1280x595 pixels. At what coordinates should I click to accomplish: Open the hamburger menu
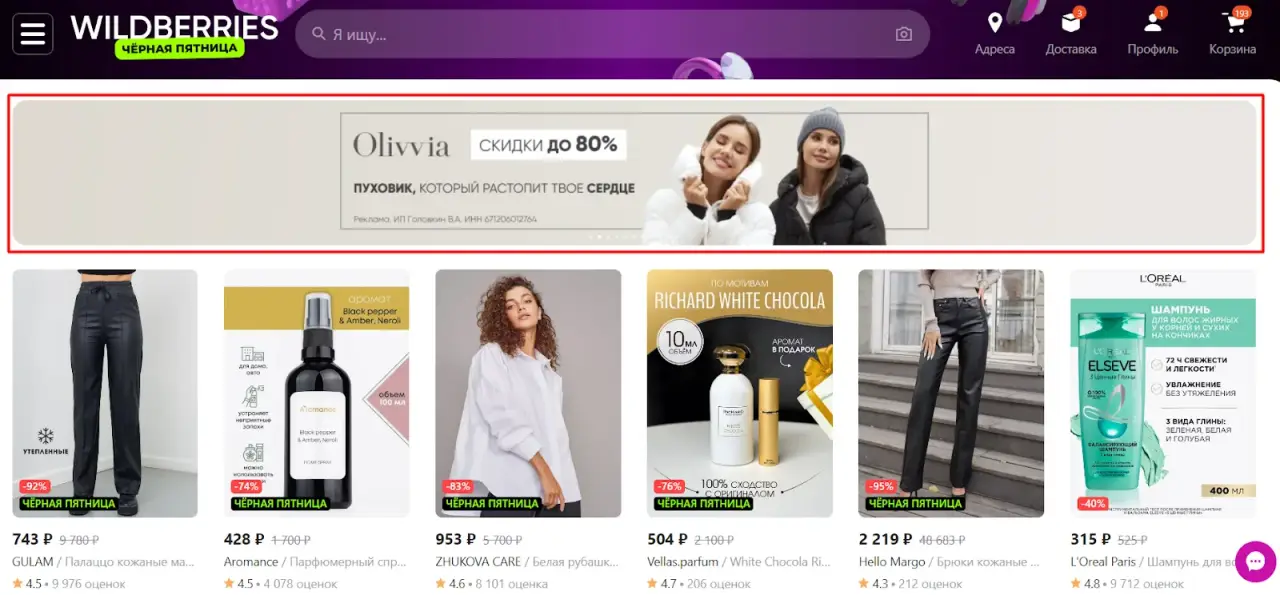point(32,33)
